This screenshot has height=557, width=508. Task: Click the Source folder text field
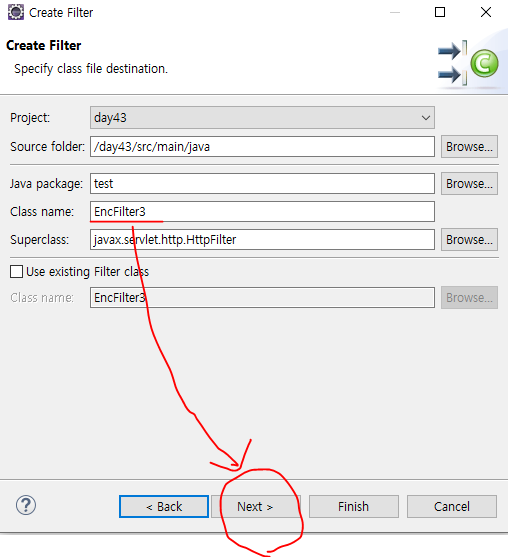point(262,146)
